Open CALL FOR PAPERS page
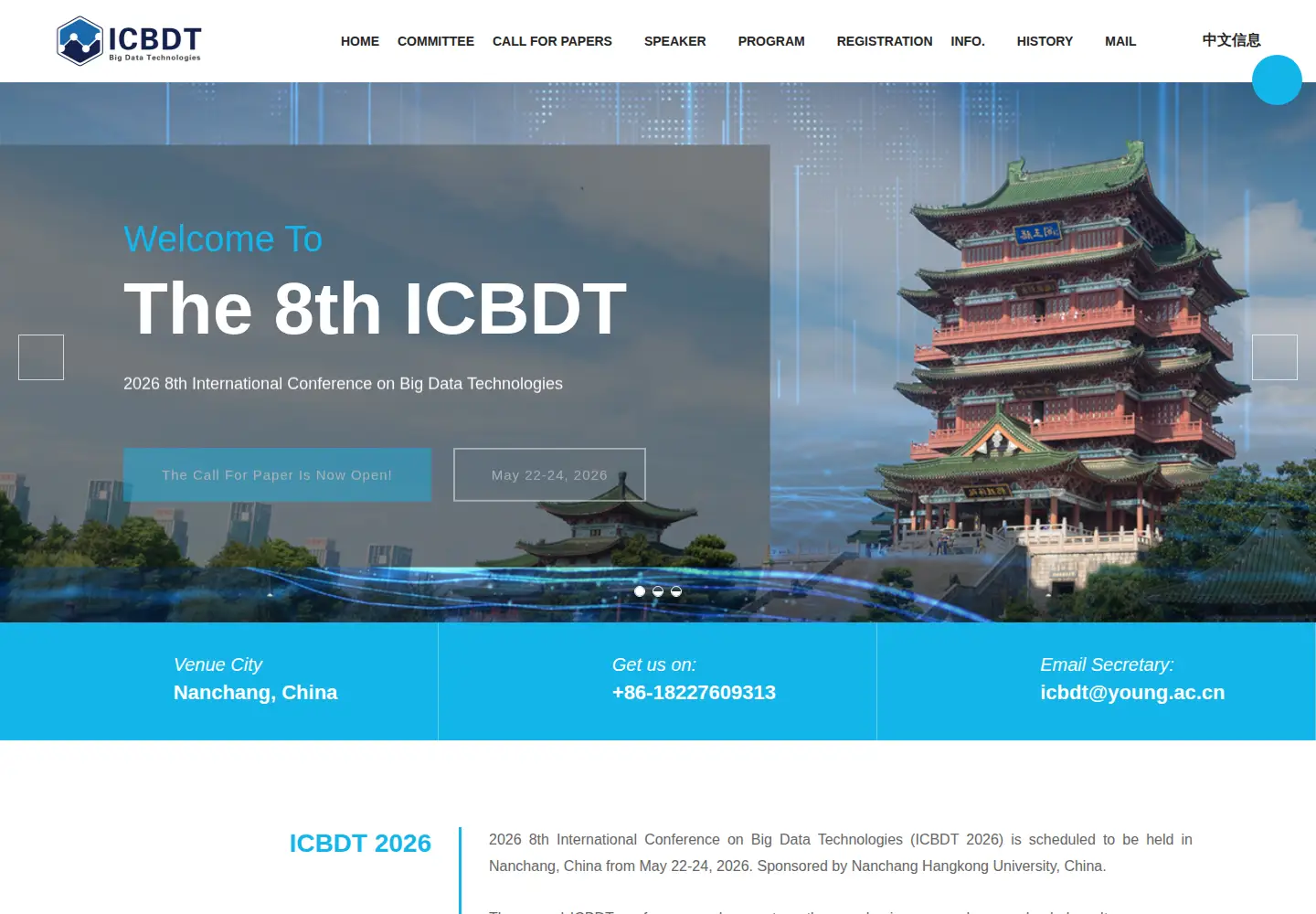Viewport: 1316px width, 914px height. (552, 41)
